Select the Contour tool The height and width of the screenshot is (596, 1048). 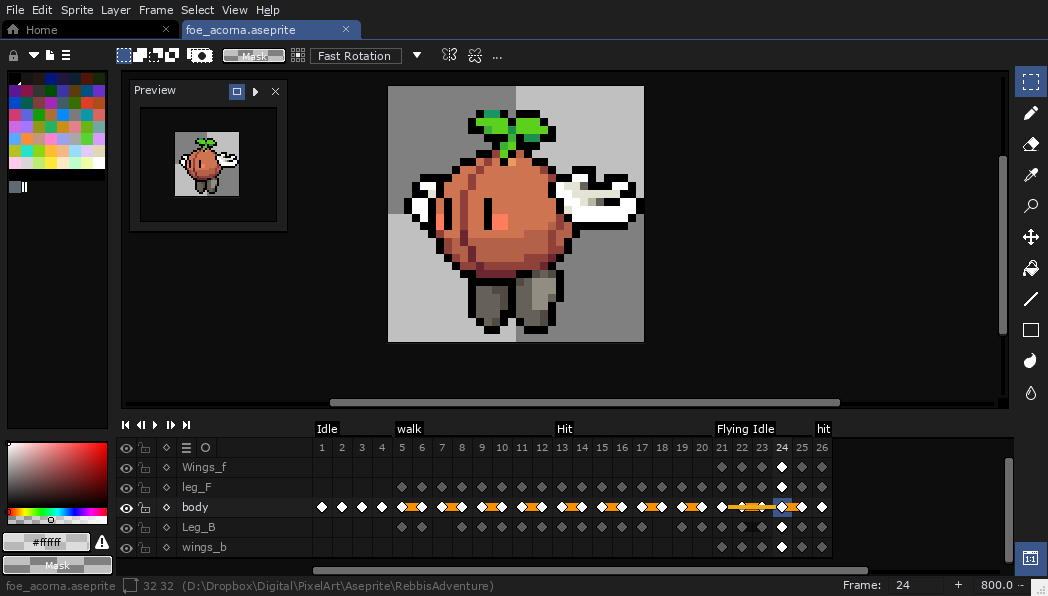click(1031, 361)
